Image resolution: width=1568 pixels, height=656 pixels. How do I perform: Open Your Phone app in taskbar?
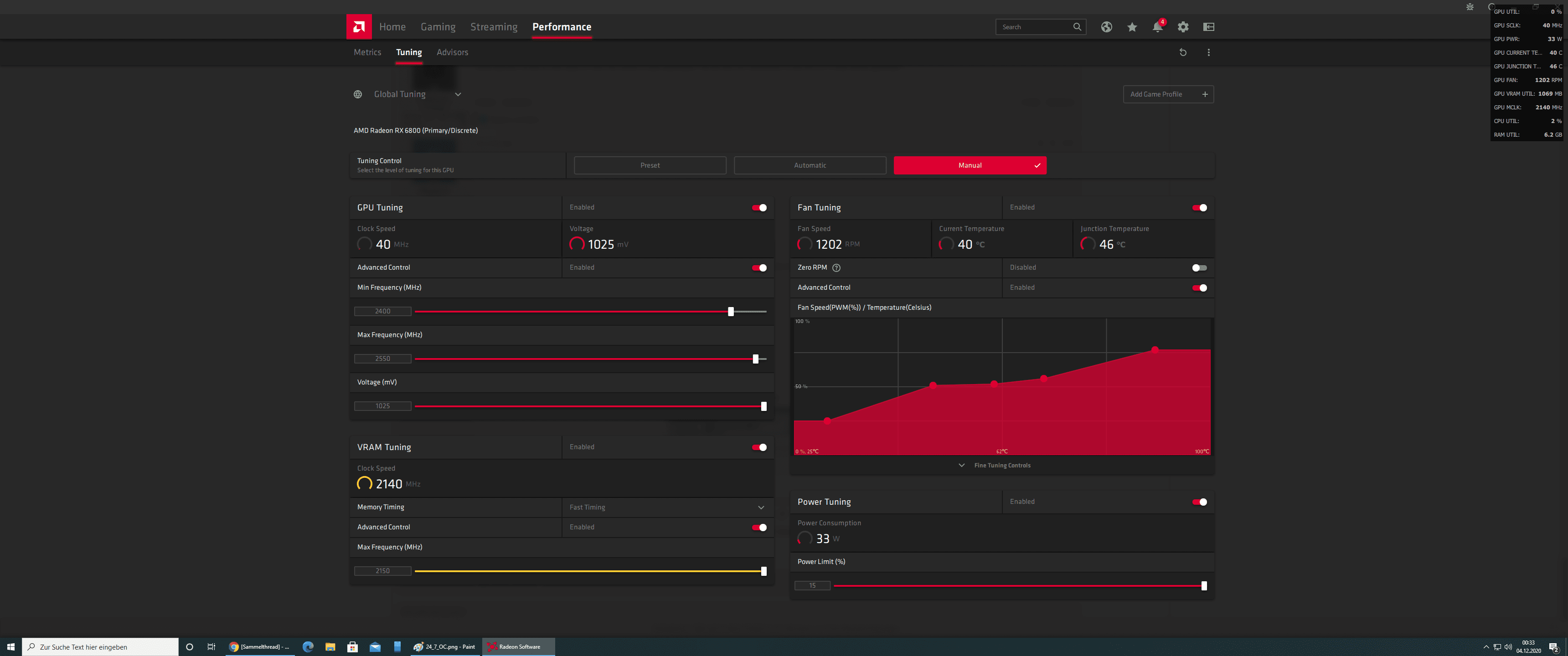pyautogui.click(x=397, y=647)
